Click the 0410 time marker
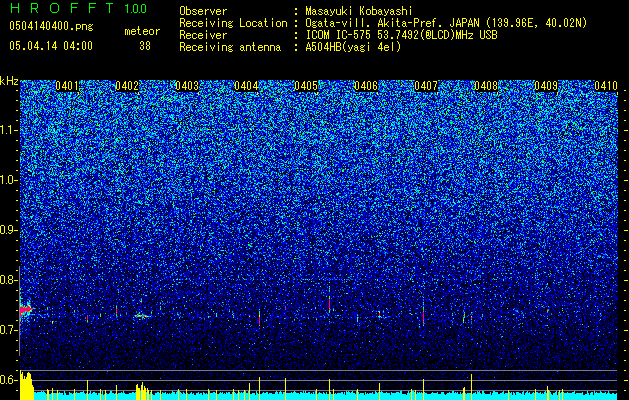Screen dimensions: 629x400 (x=606, y=86)
